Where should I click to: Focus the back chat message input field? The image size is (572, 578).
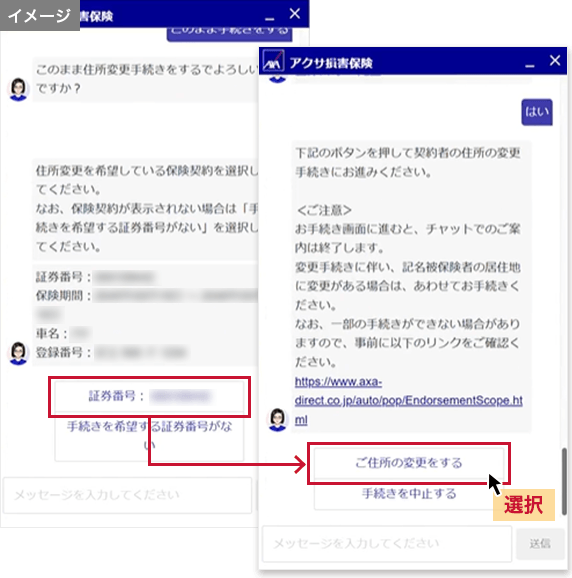coord(128,495)
